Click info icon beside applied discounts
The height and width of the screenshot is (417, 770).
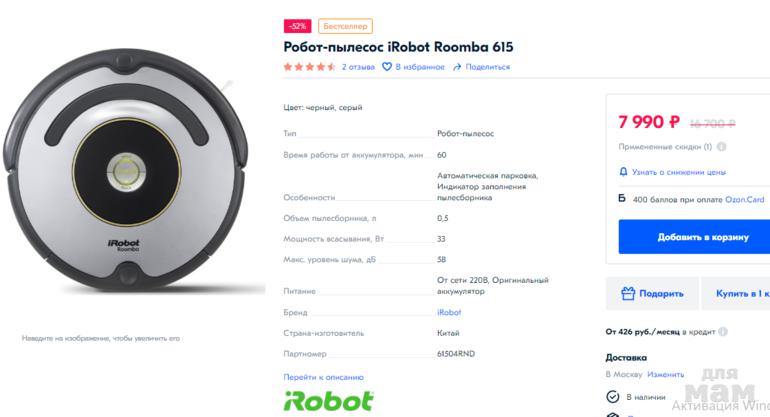pos(722,146)
